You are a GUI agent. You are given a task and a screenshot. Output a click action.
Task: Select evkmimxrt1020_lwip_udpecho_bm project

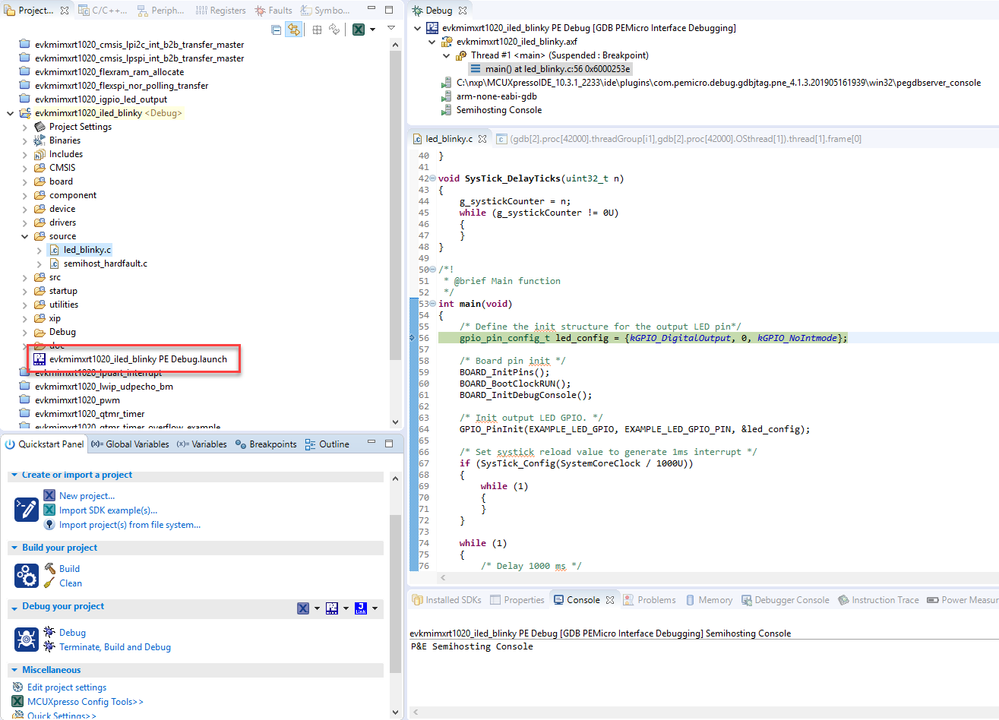(103, 387)
